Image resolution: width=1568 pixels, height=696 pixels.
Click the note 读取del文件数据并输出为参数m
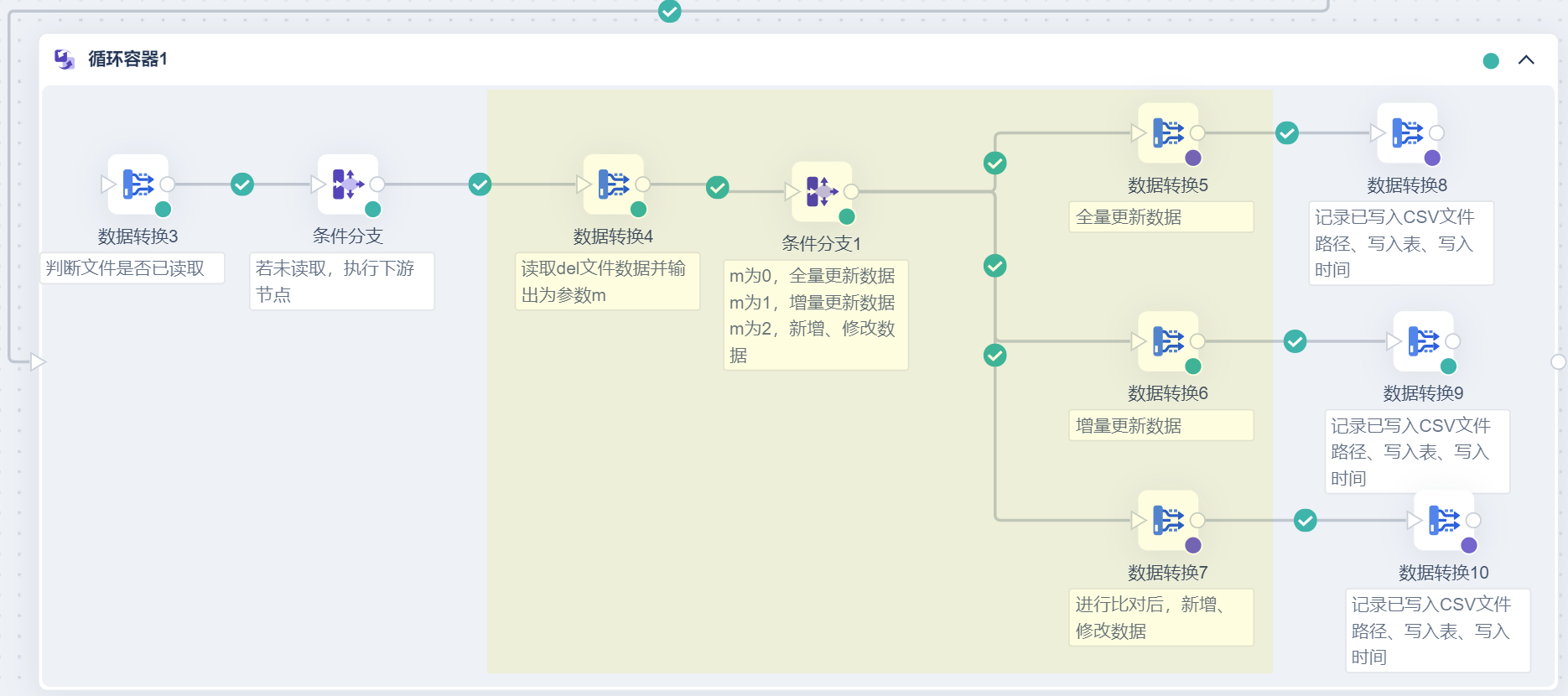pyautogui.click(x=608, y=282)
